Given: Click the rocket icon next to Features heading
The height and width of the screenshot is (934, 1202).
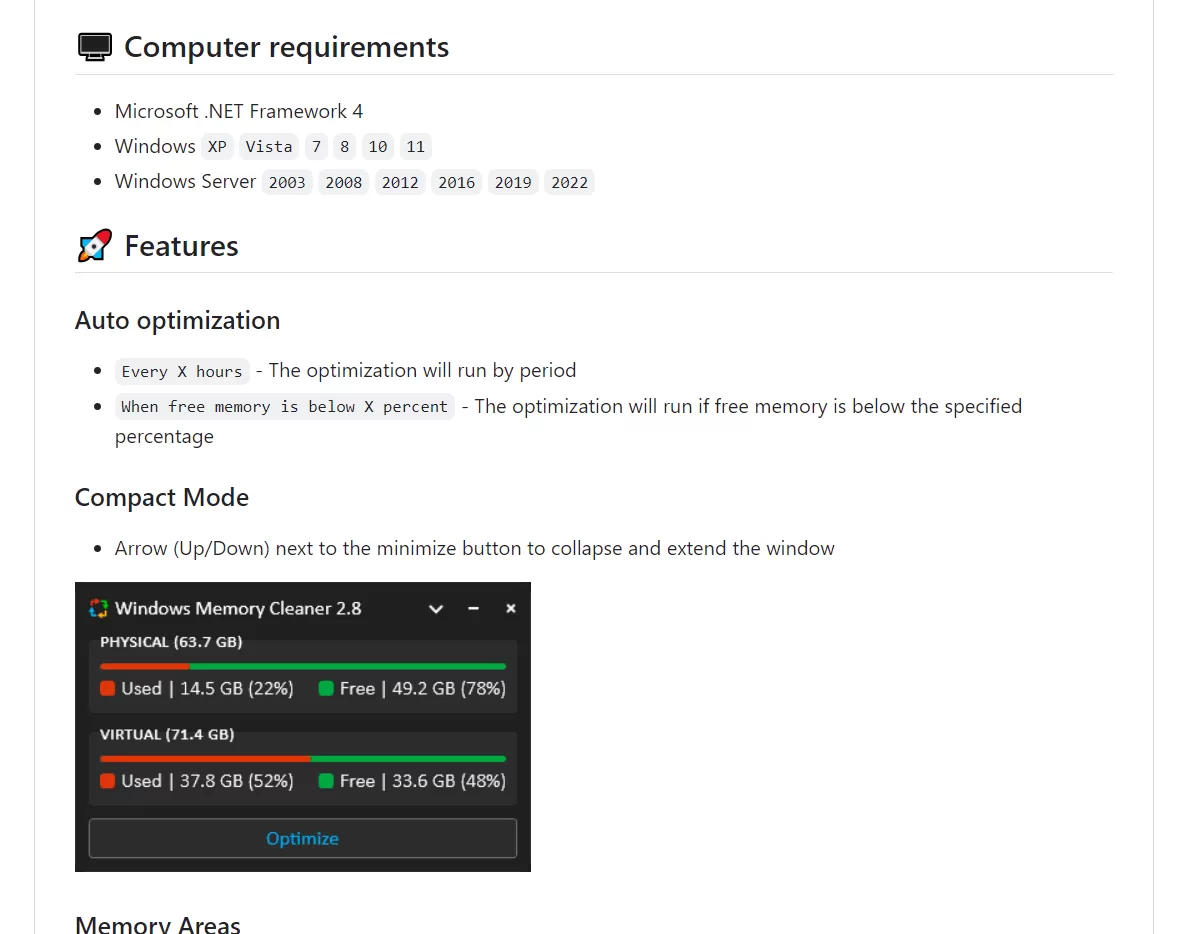Looking at the screenshot, I should tap(92, 244).
